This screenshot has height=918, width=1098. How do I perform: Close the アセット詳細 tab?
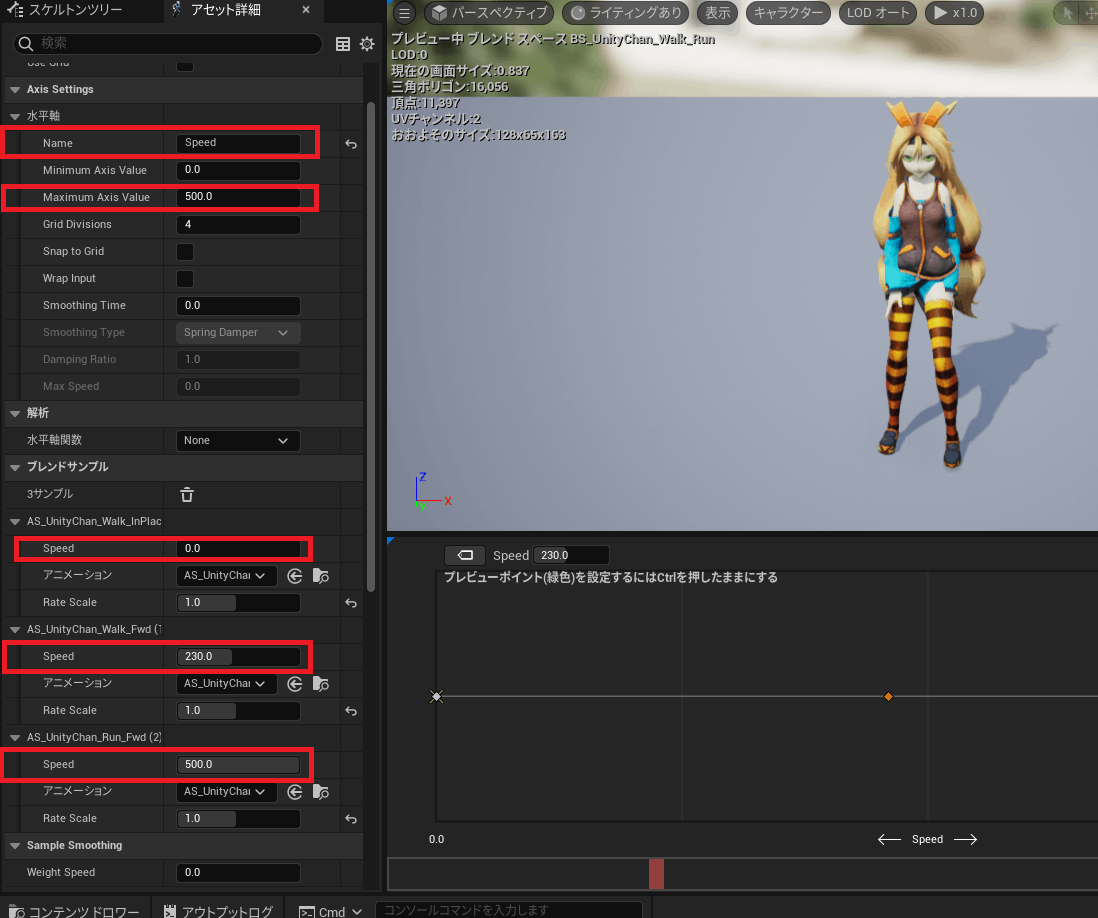click(306, 10)
